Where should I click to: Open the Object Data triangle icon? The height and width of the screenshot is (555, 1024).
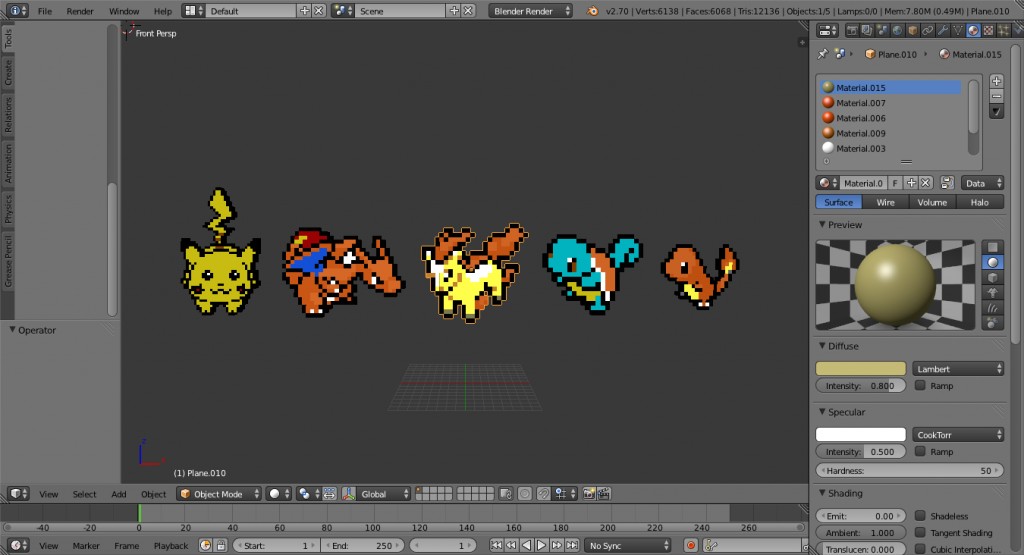pos(958,30)
